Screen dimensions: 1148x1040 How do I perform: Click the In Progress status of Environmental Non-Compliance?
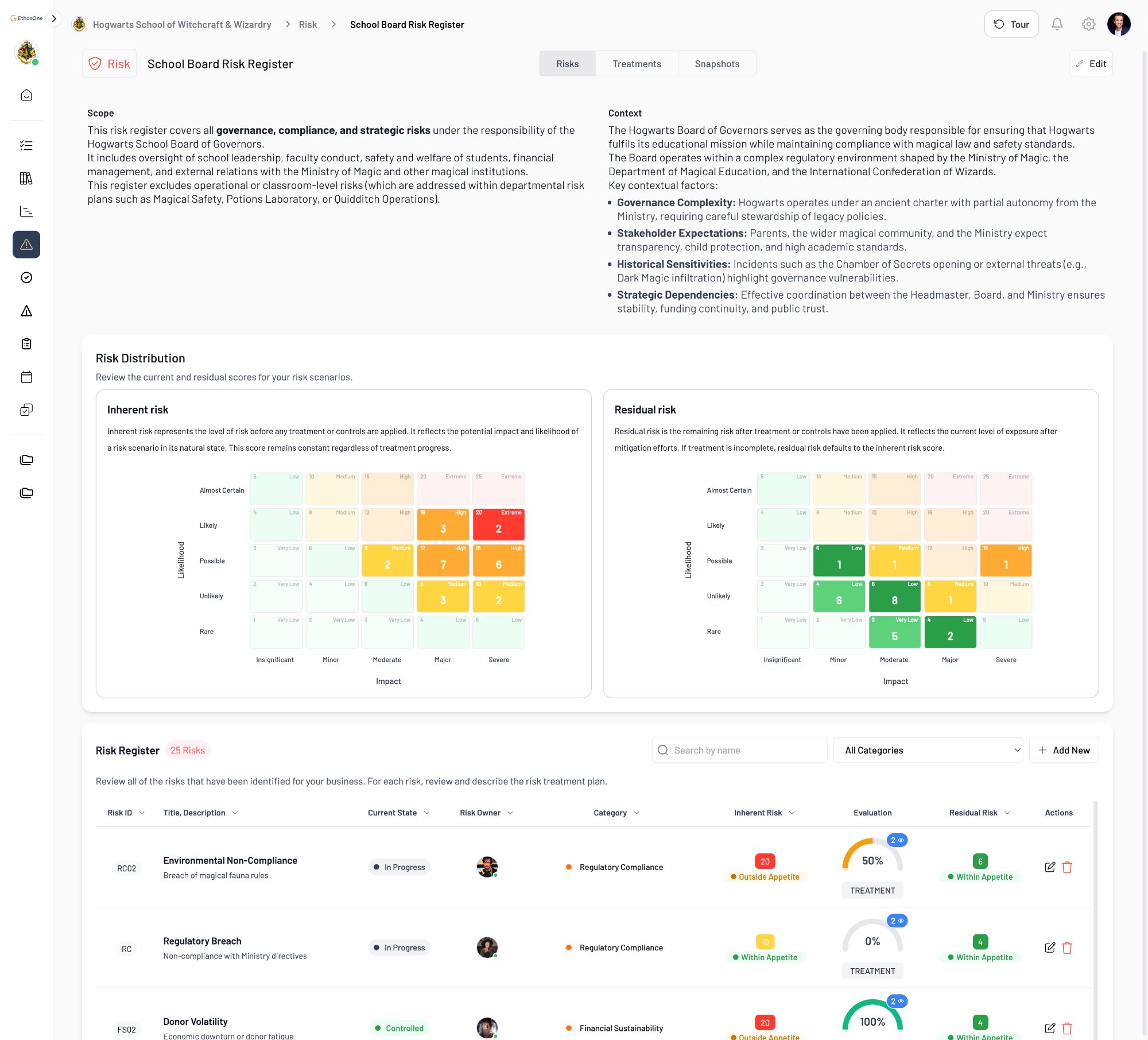tap(400, 867)
